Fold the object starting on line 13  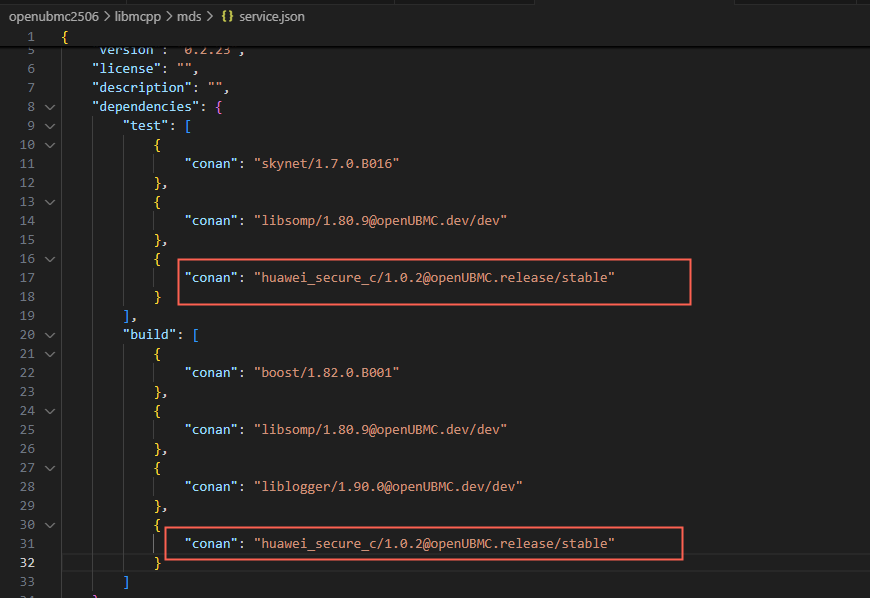pos(50,202)
